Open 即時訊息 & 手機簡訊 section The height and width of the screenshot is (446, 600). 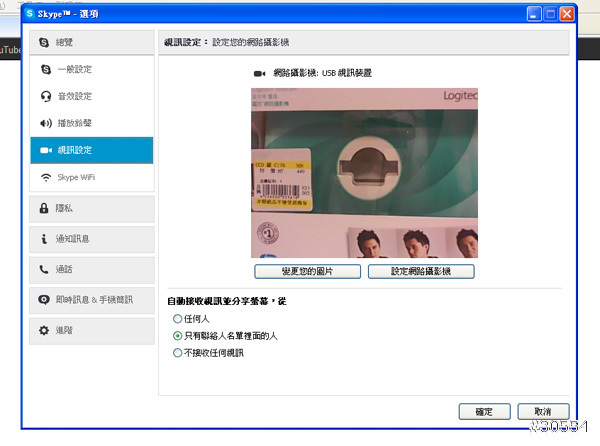[x=92, y=300]
